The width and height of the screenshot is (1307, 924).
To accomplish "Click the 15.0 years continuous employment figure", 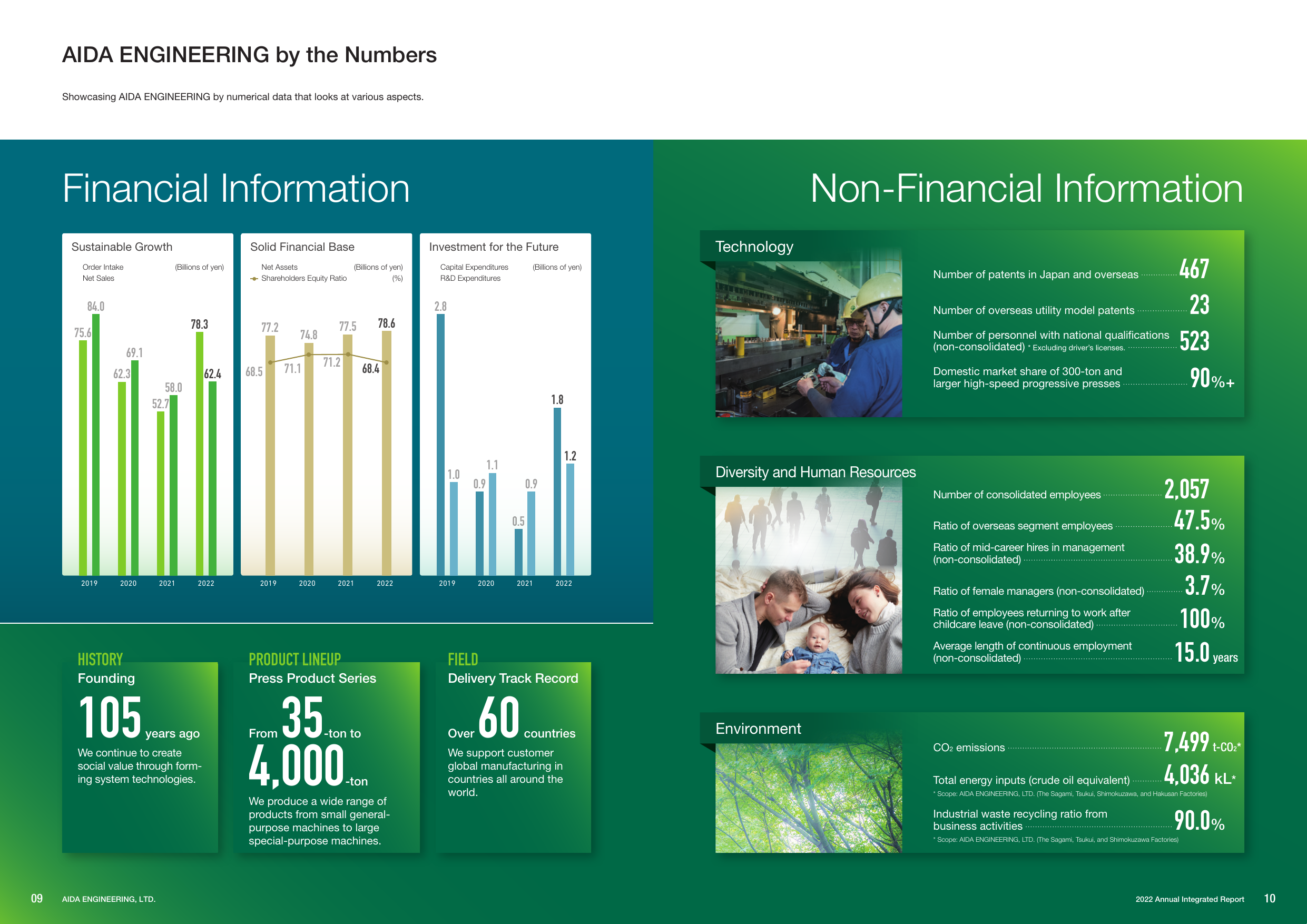I will coord(1206,652).
